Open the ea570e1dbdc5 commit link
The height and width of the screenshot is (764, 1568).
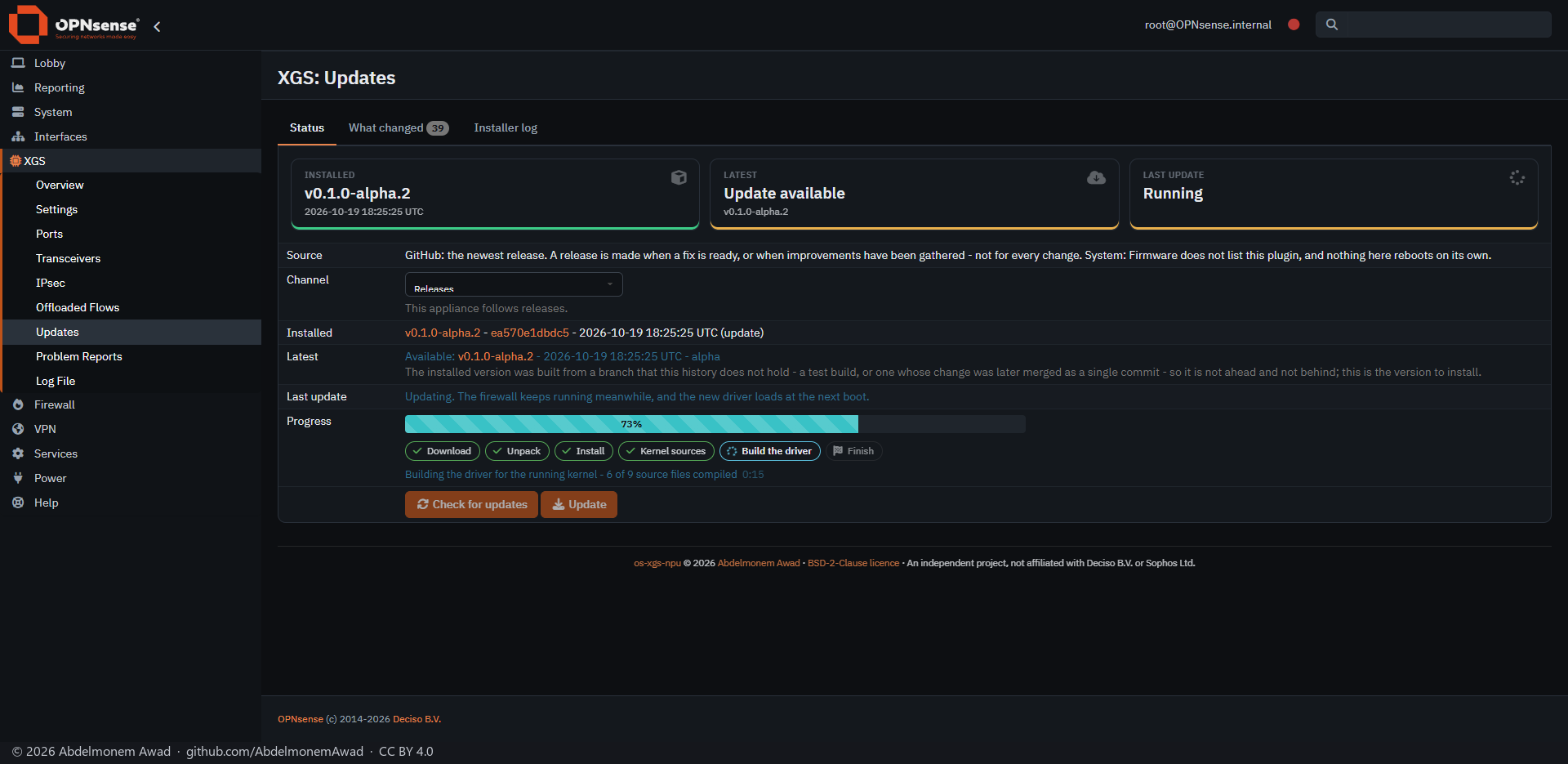click(530, 333)
